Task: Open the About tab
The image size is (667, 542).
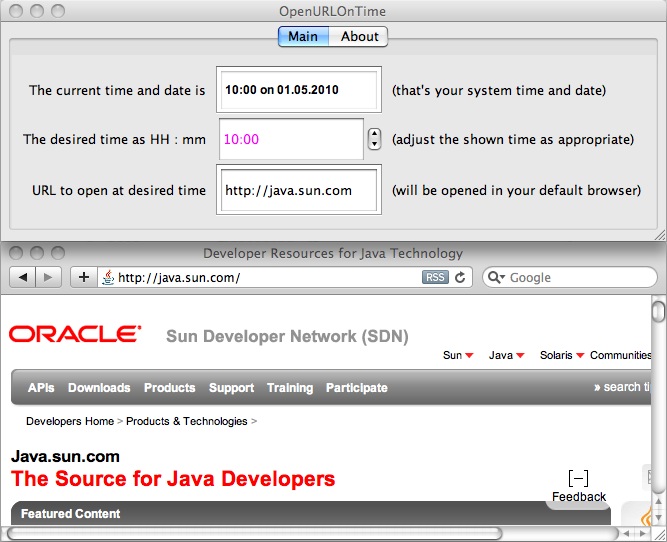Action: [359, 36]
